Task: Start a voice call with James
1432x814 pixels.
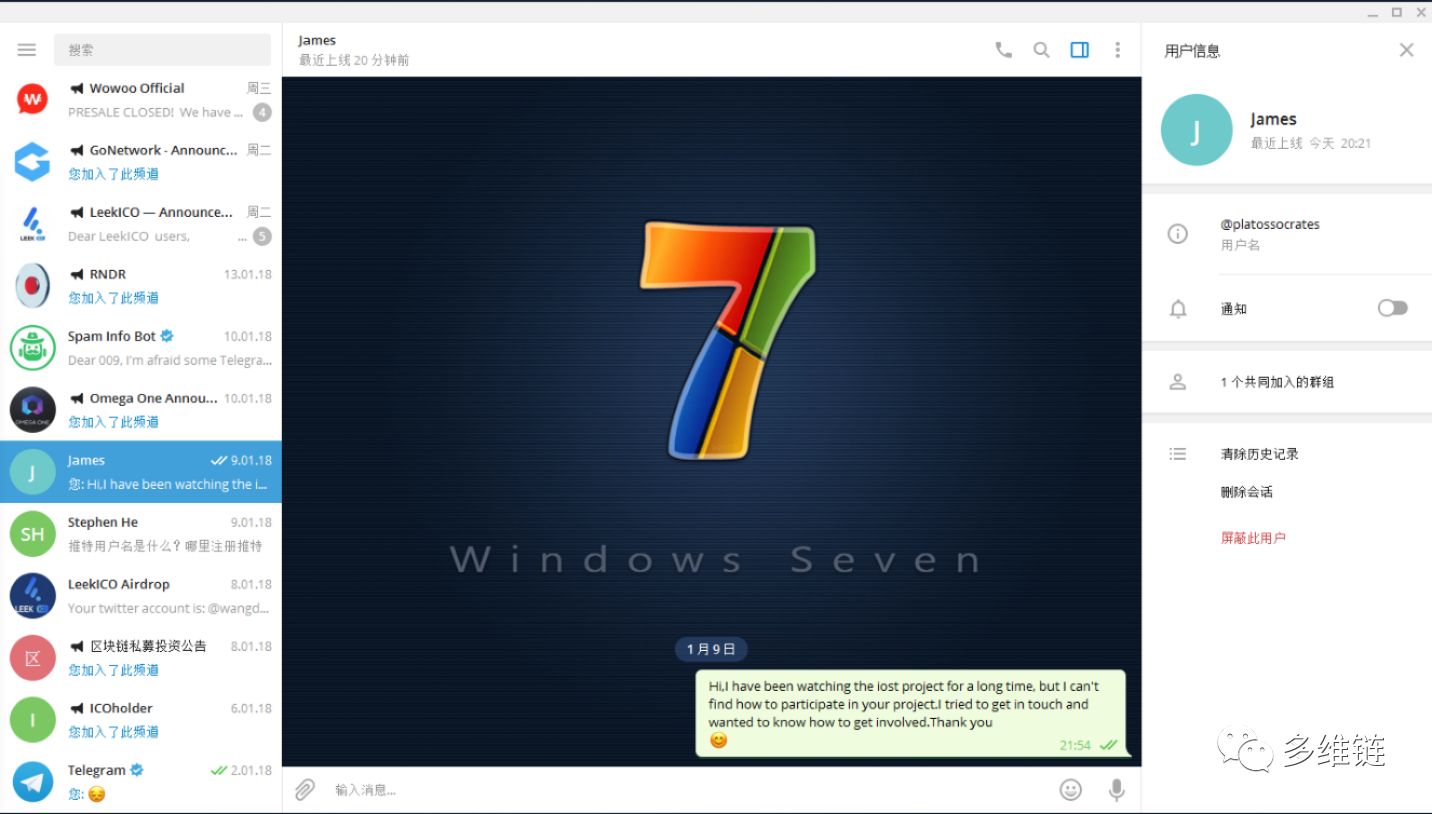Action: coord(1003,50)
